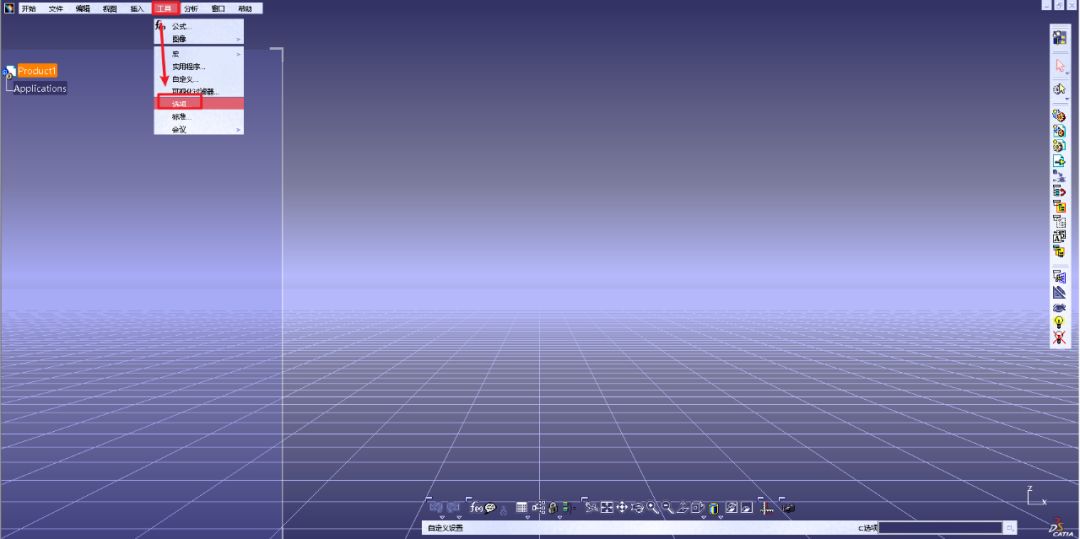Click the 自定义设置 status bar text
Image resolution: width=1080 pixels, height=539 pixels.
point(445,528)
